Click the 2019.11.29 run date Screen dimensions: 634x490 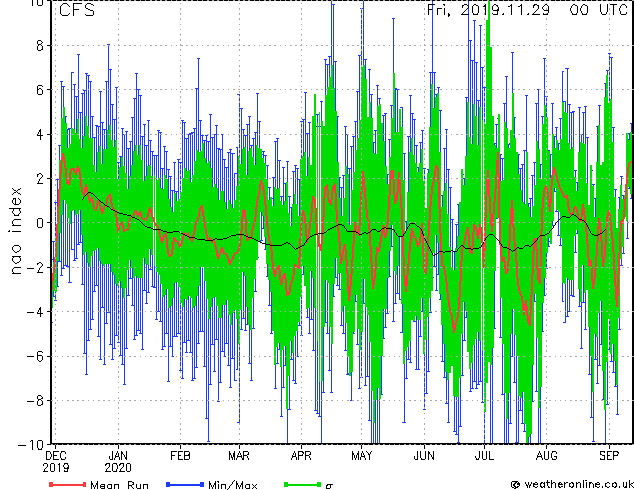(x=505, y=10)
